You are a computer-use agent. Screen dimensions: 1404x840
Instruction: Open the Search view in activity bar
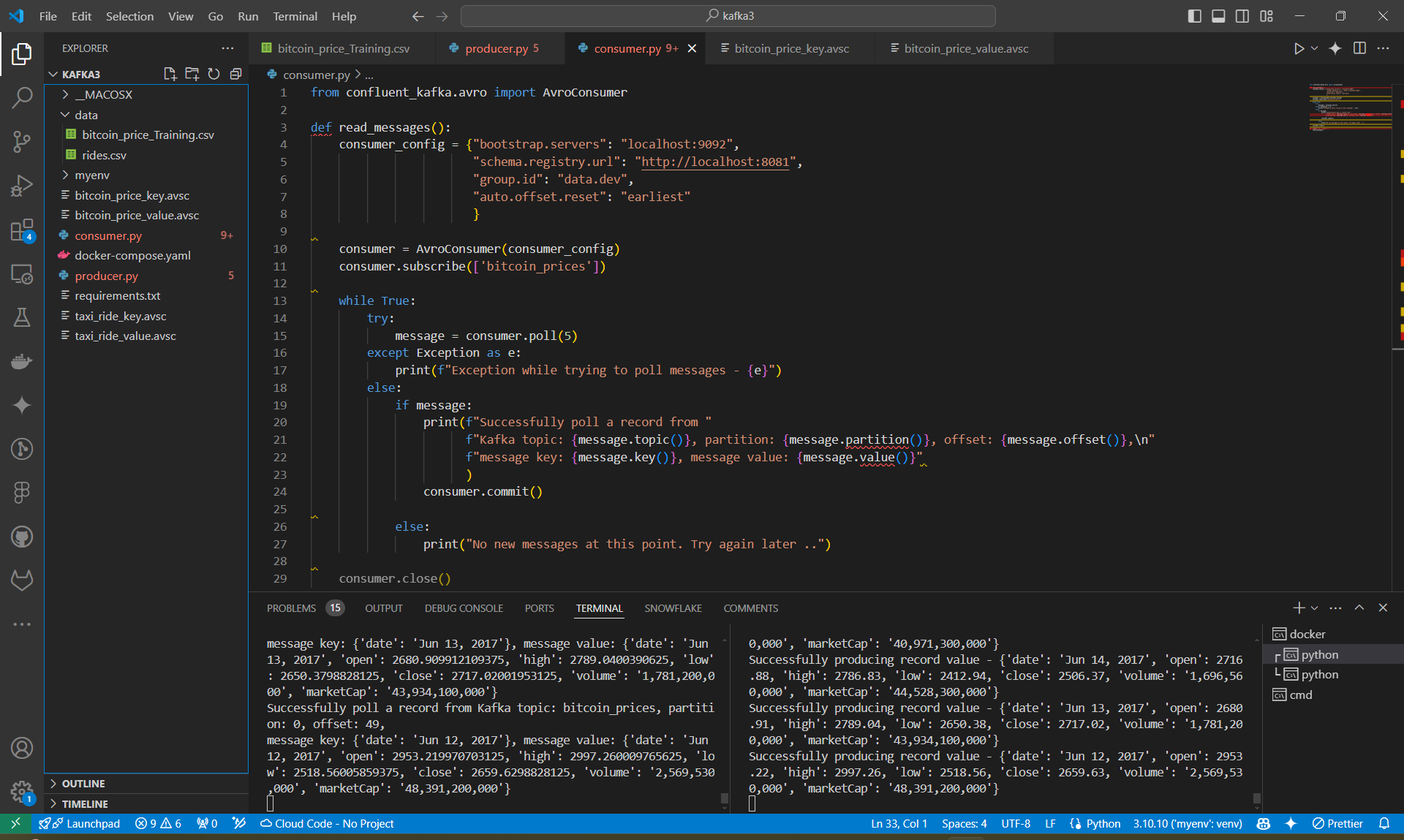(x=22, y=97)
